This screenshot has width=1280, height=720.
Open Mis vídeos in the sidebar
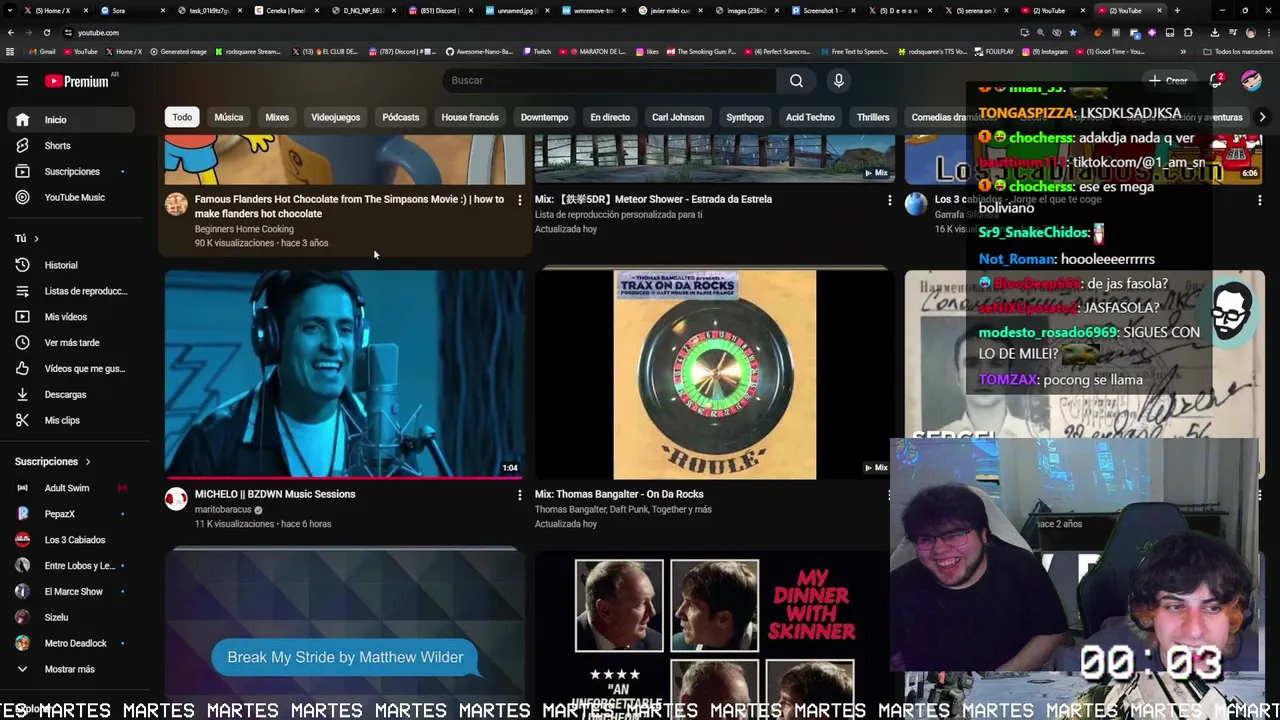(70, 317)
